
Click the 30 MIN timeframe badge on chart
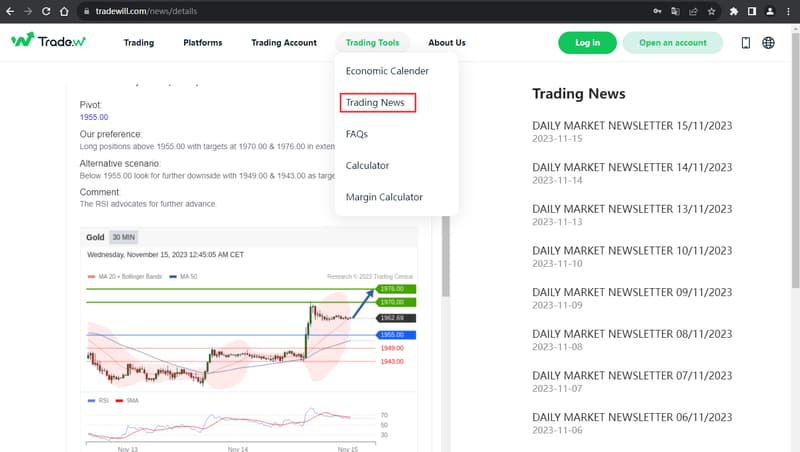(x=123, y=237)
